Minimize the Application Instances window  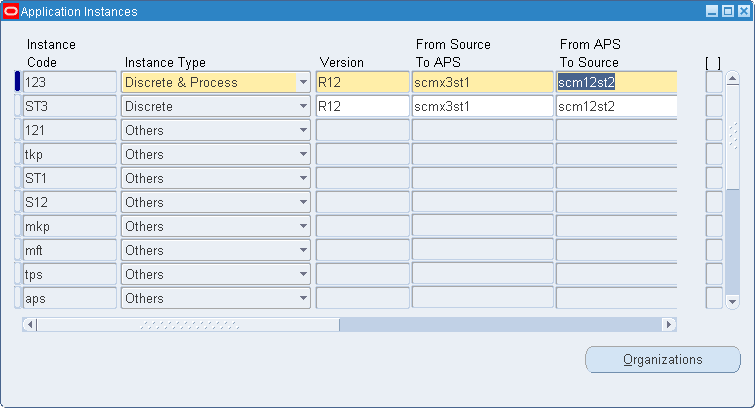tap(712, 11)
